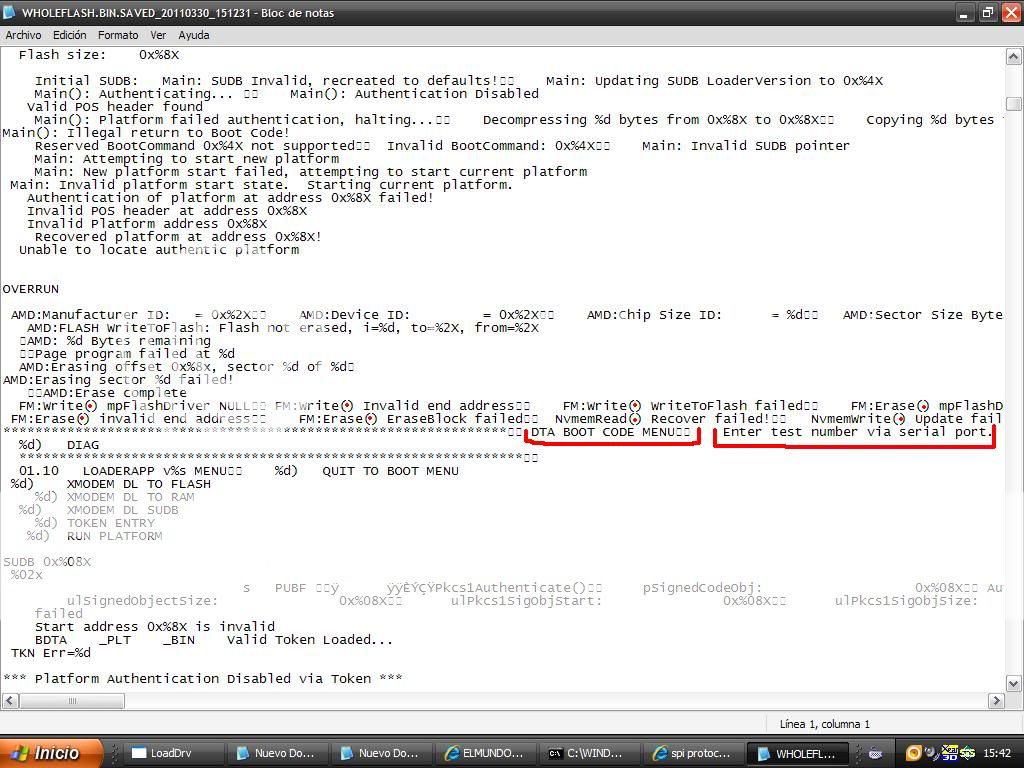1024x768 pixels.
Task: Click the orange circular system tray icon
Action: (913, 753)
